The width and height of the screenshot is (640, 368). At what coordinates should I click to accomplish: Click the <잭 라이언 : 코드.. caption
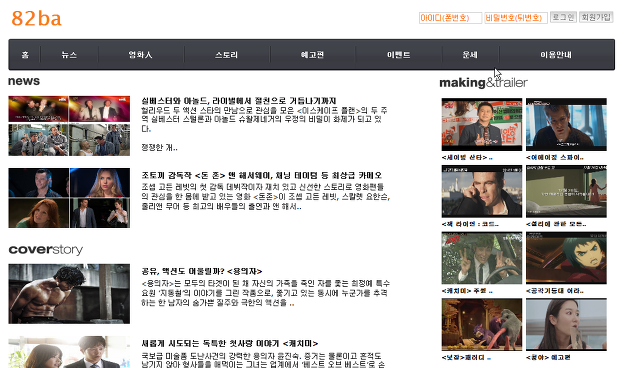tap(470, 224)
